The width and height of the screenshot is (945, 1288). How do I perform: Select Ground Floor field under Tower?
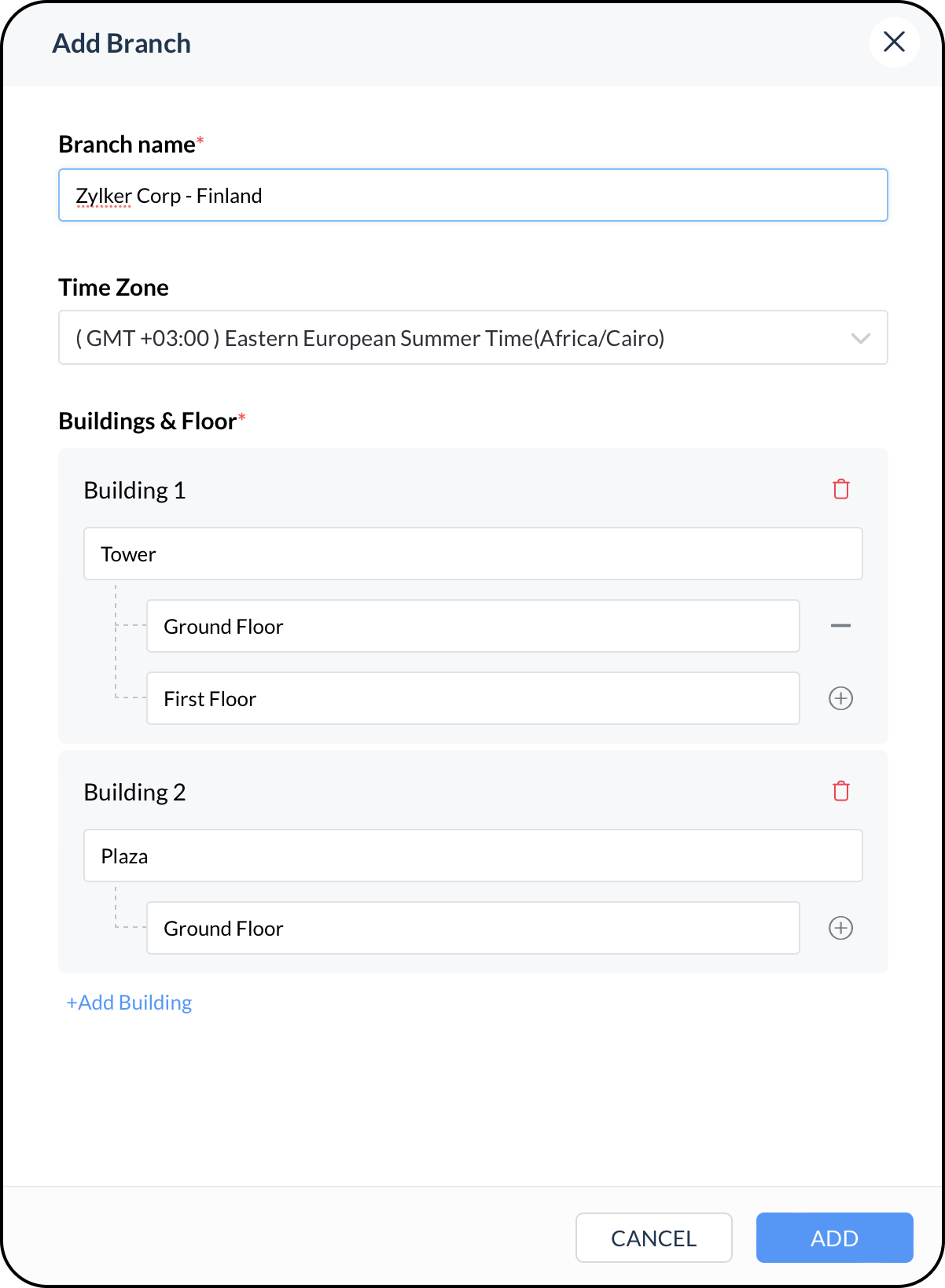click(473, 626)
